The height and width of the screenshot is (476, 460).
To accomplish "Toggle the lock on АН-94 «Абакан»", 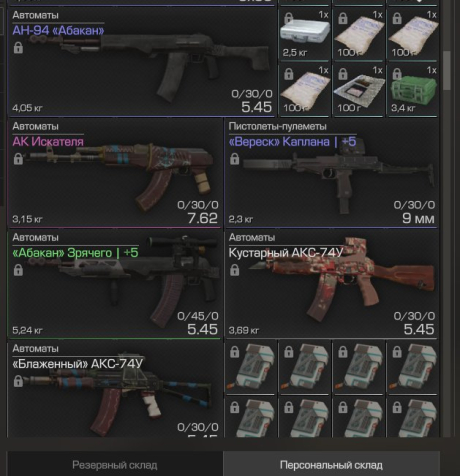I will 18,48.
